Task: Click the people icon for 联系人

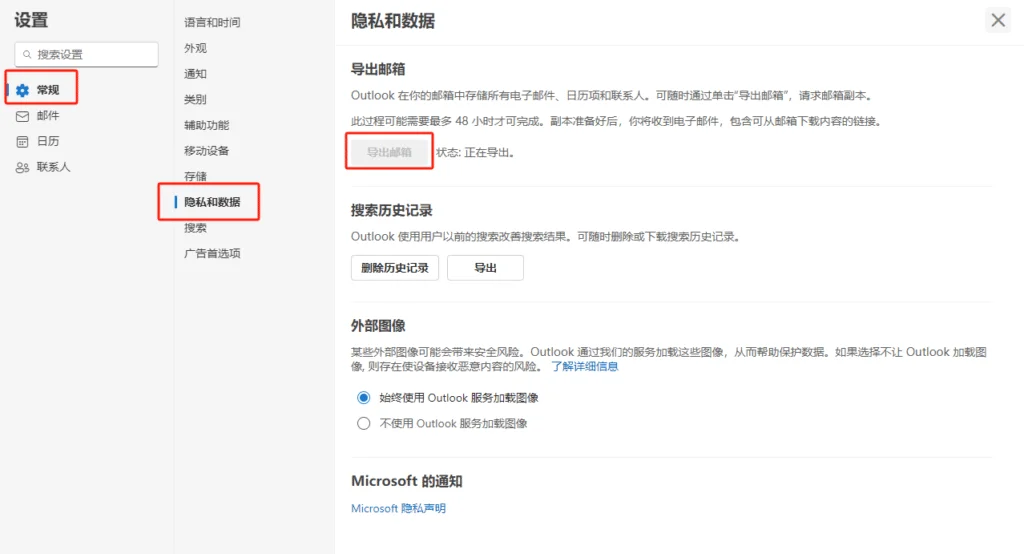Action: tap(22, 168)
